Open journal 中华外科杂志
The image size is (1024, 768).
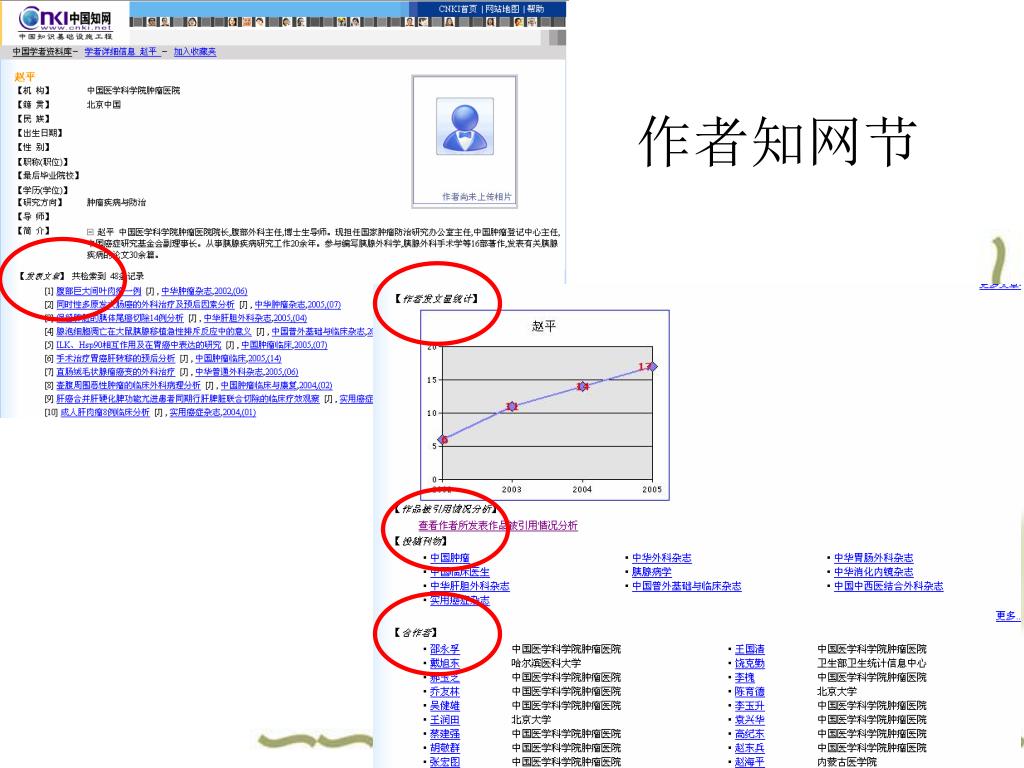click(662, 558)
